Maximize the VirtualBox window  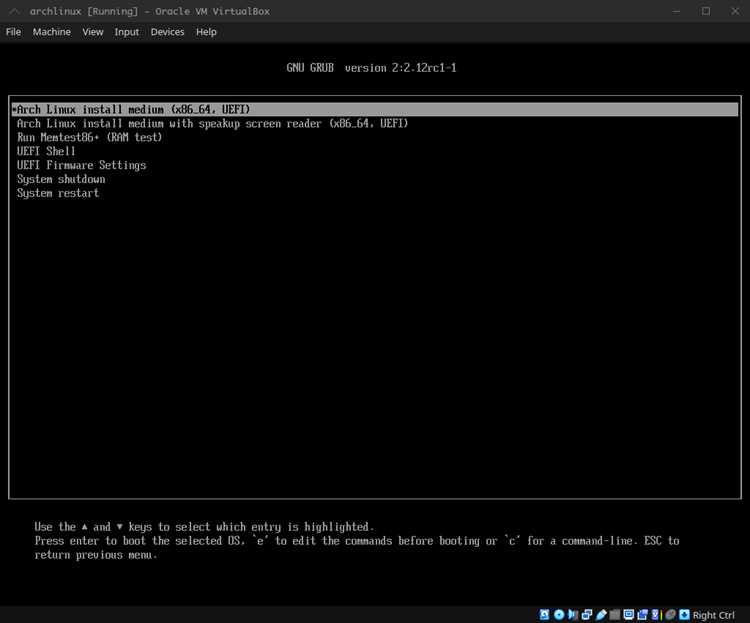coord(706,11)
